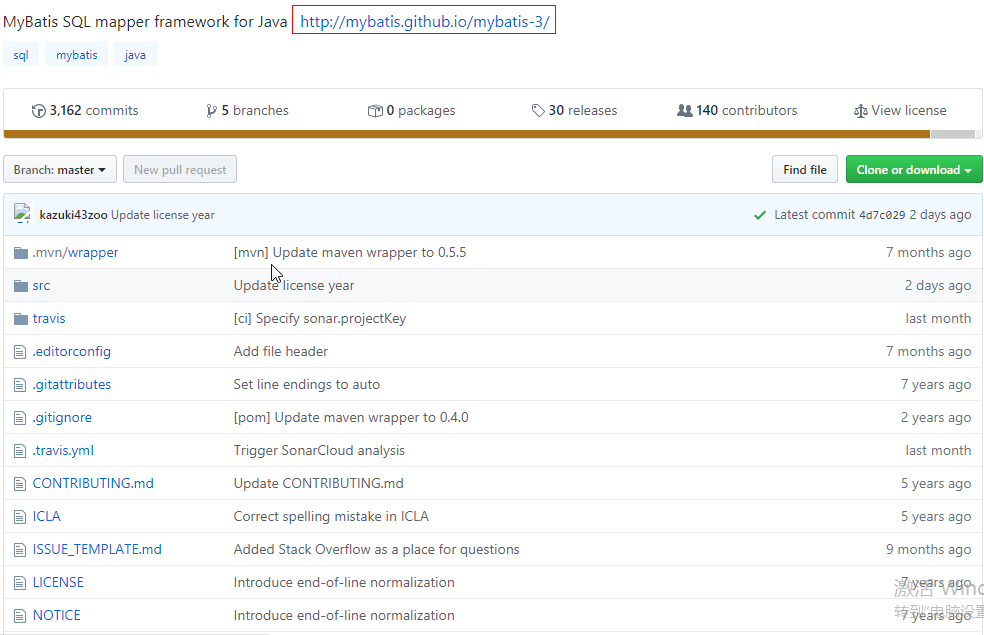Viewport: 984px width, 635px height.
Task: Open the 5 branches tab
Action: click(x=247, y=110)
